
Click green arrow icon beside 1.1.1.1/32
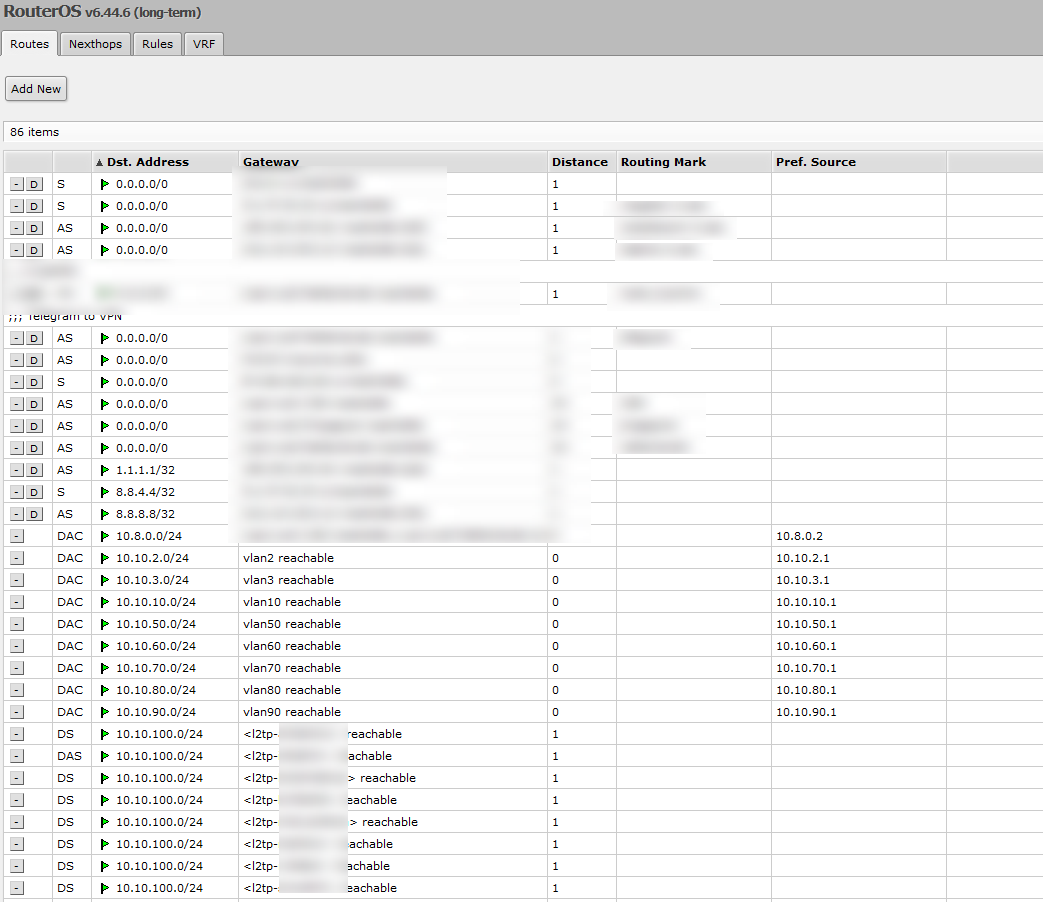point(104,470)
